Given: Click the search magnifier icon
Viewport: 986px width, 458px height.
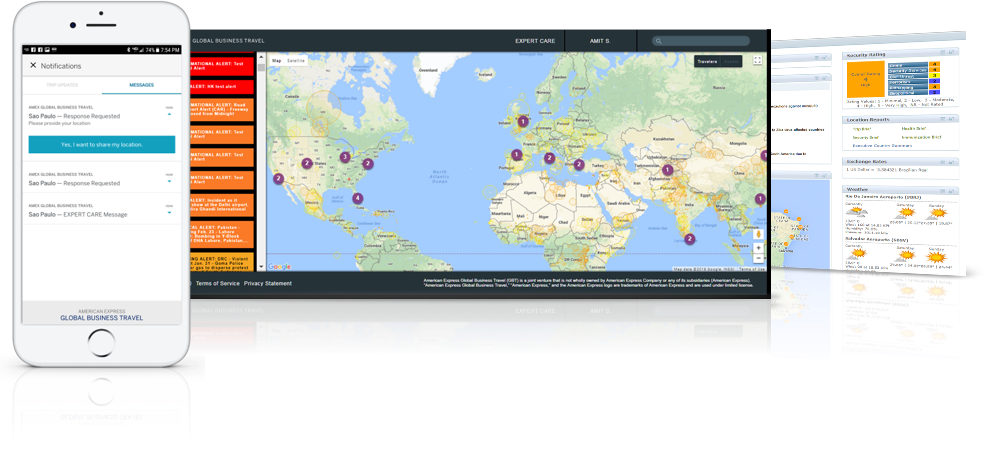Looking at the screenshot, I should pos(659,41).
